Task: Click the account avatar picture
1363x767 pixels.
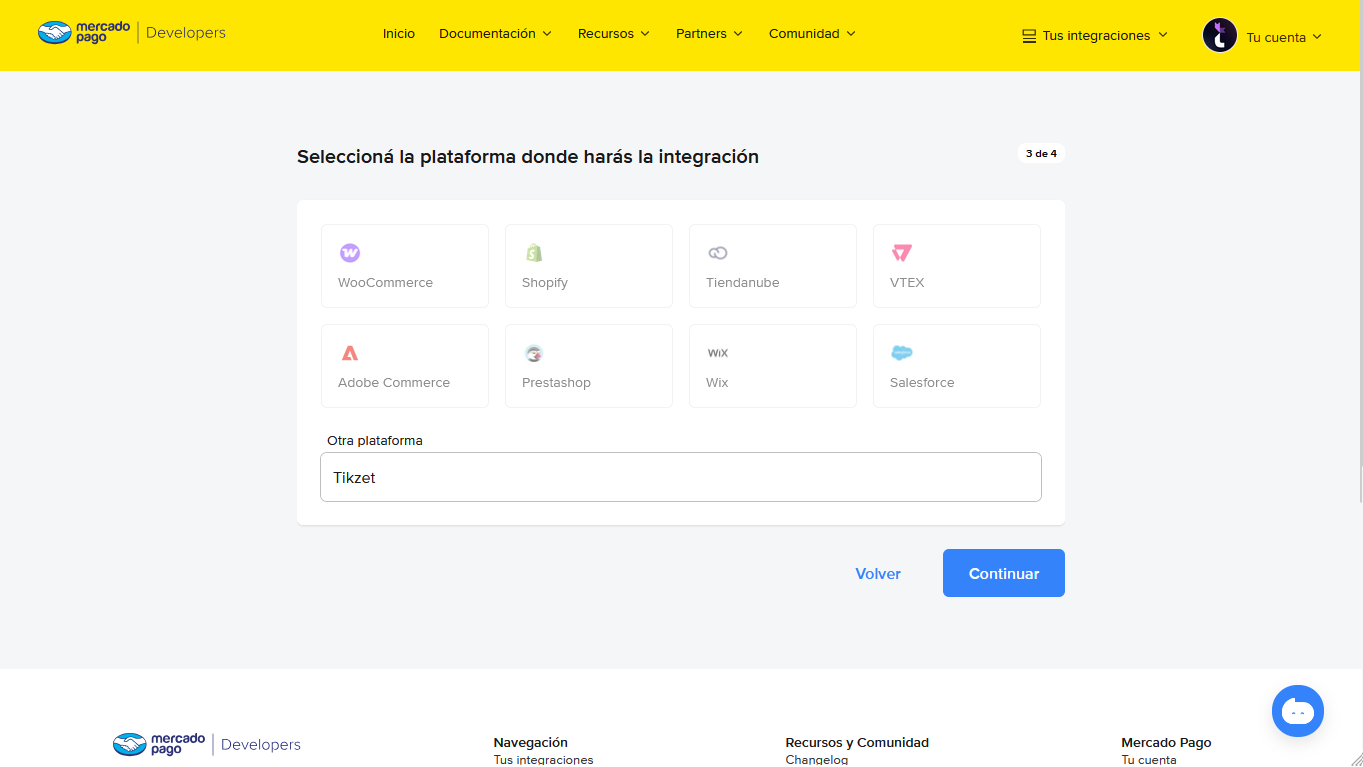Action: point(1220,36)
